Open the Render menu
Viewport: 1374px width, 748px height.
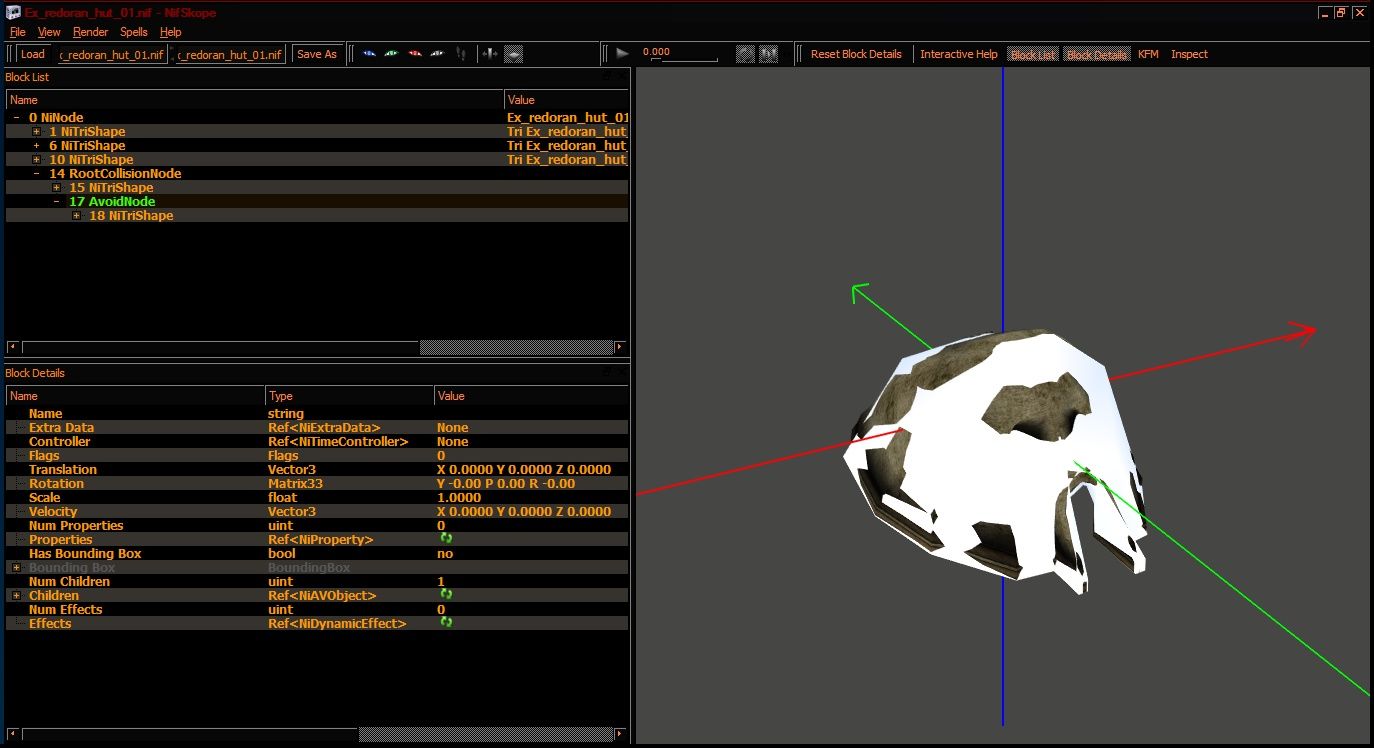click(x=91, y=32)
